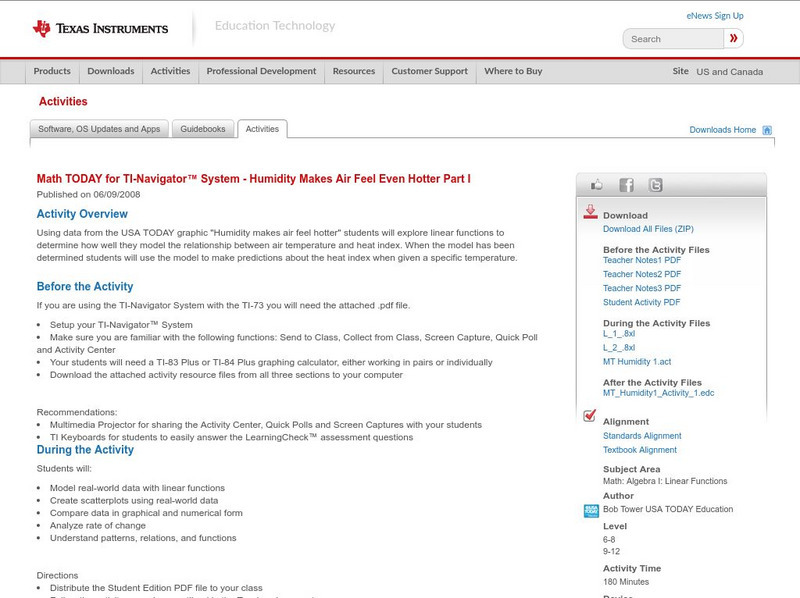
Task: Click the Math TODAY activity title
Action: click(254, 179)
